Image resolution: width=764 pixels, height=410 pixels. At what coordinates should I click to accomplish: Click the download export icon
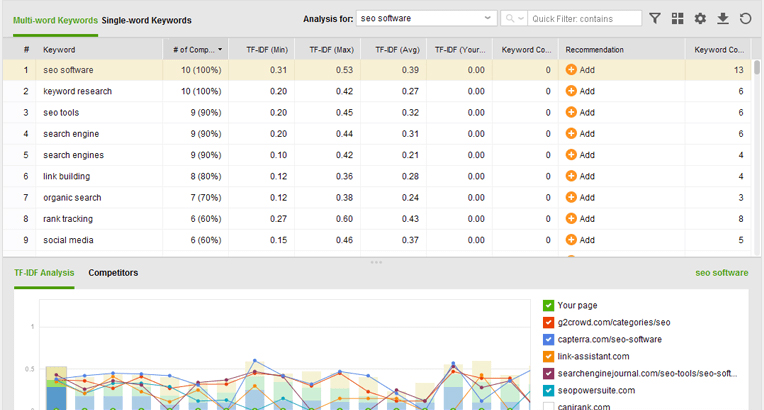coord(723,18)
